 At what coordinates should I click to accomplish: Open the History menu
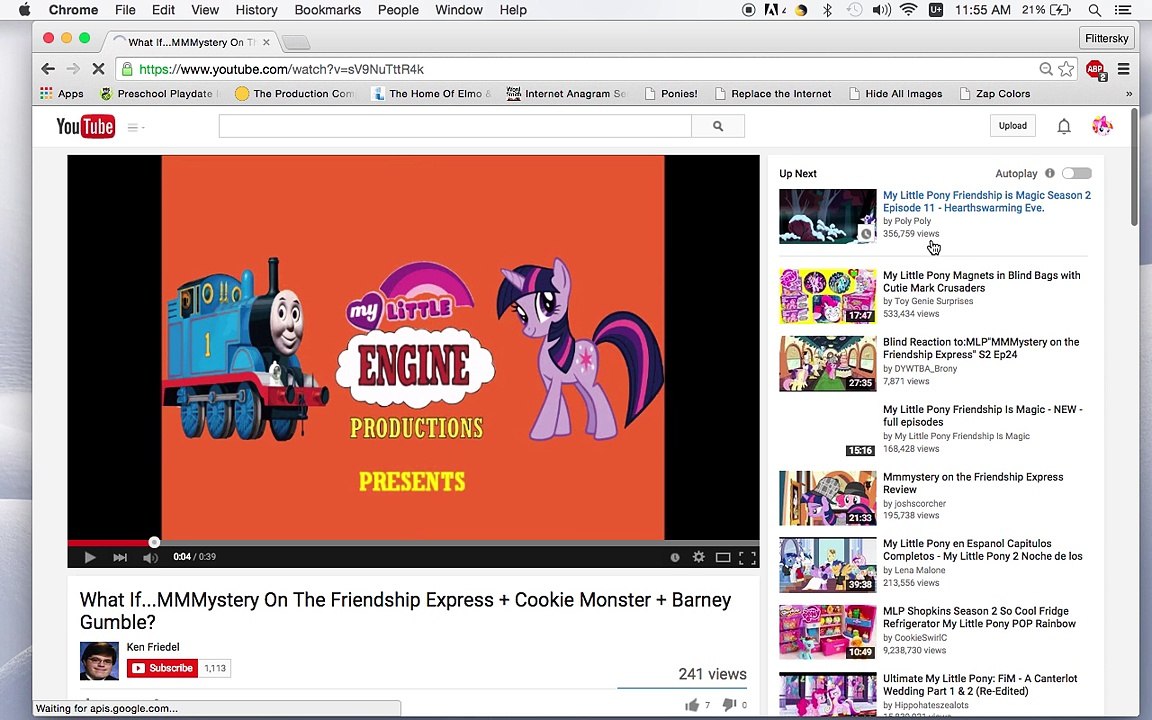coord(256,10)
